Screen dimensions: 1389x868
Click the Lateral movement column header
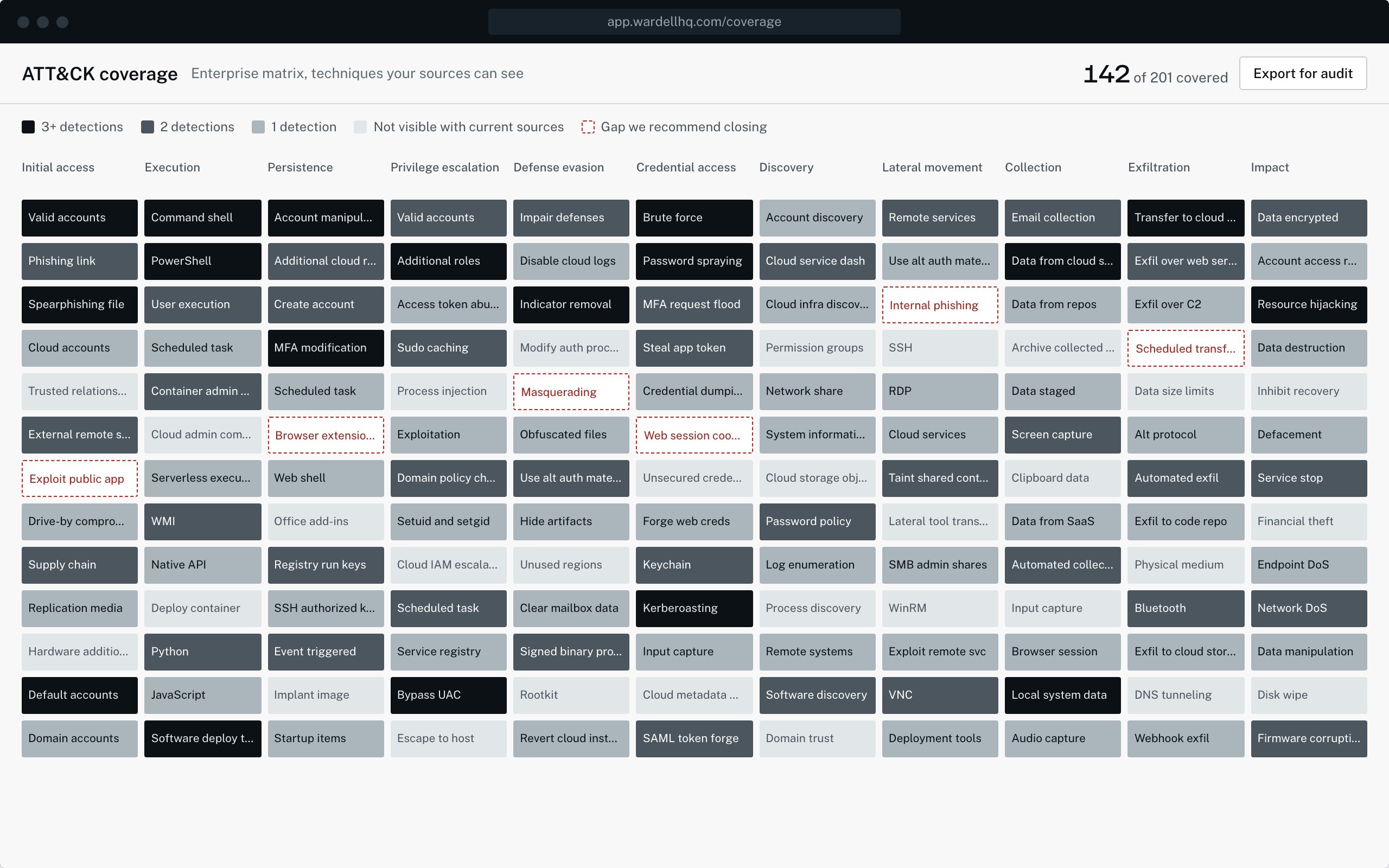click(932, 167)
